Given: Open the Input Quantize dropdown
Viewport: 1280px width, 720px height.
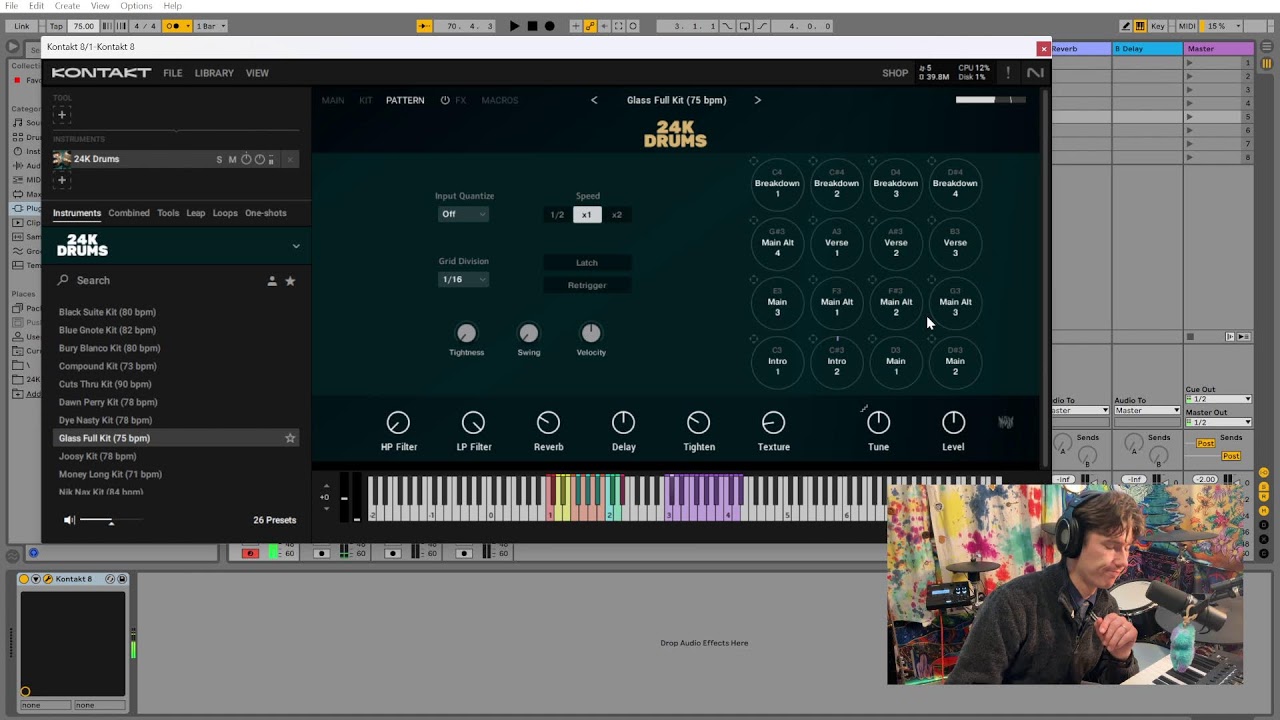Looking at the screenshot, I should 464,214.
